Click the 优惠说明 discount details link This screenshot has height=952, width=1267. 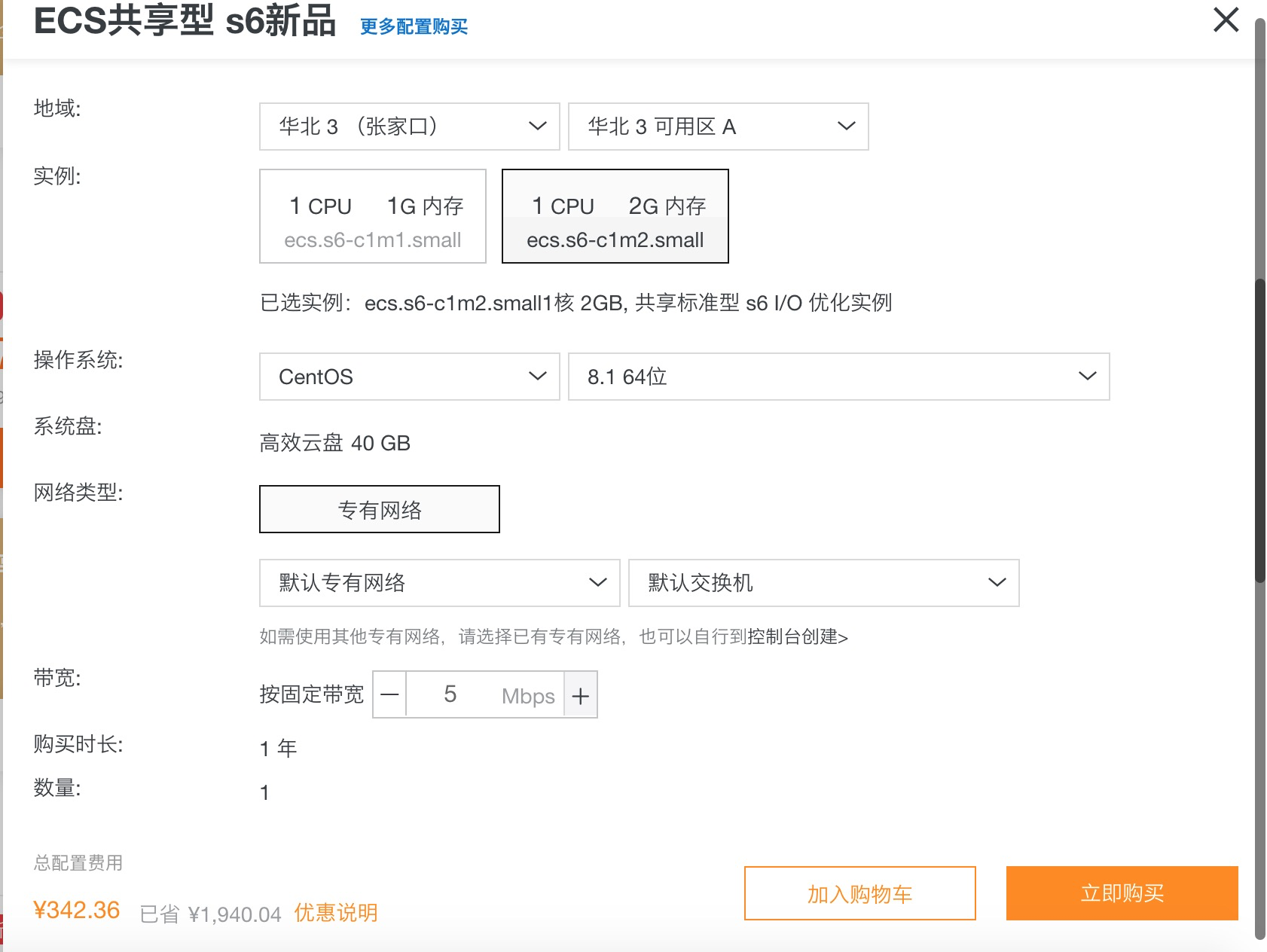(x=336, y=913)
